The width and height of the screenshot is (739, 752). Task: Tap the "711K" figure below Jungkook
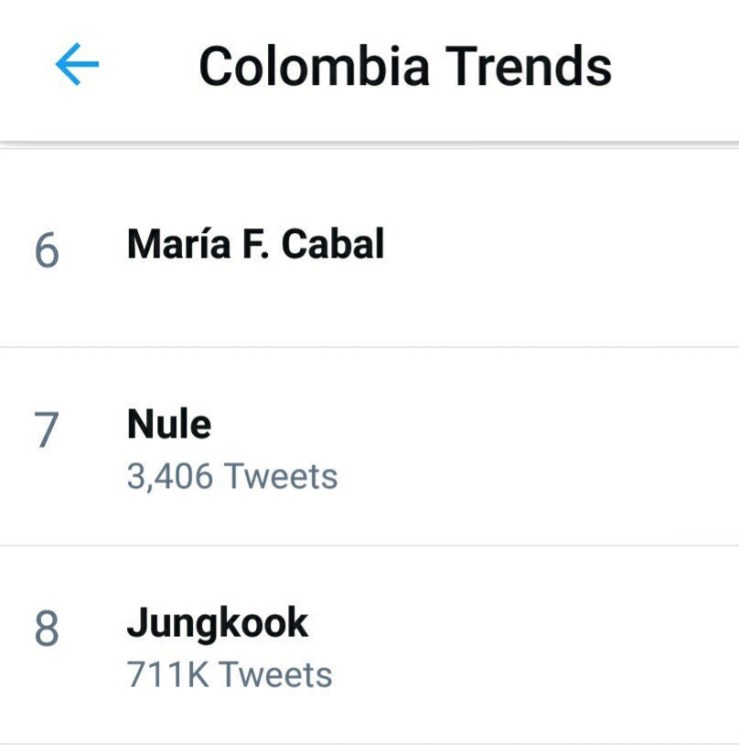(x=167, y=675)
